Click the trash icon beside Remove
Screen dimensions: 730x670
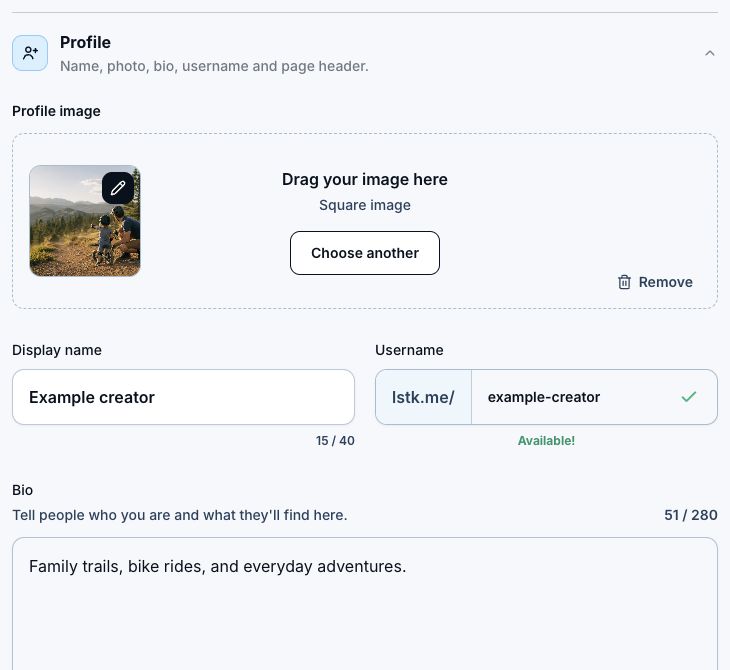tap(624, 282)
